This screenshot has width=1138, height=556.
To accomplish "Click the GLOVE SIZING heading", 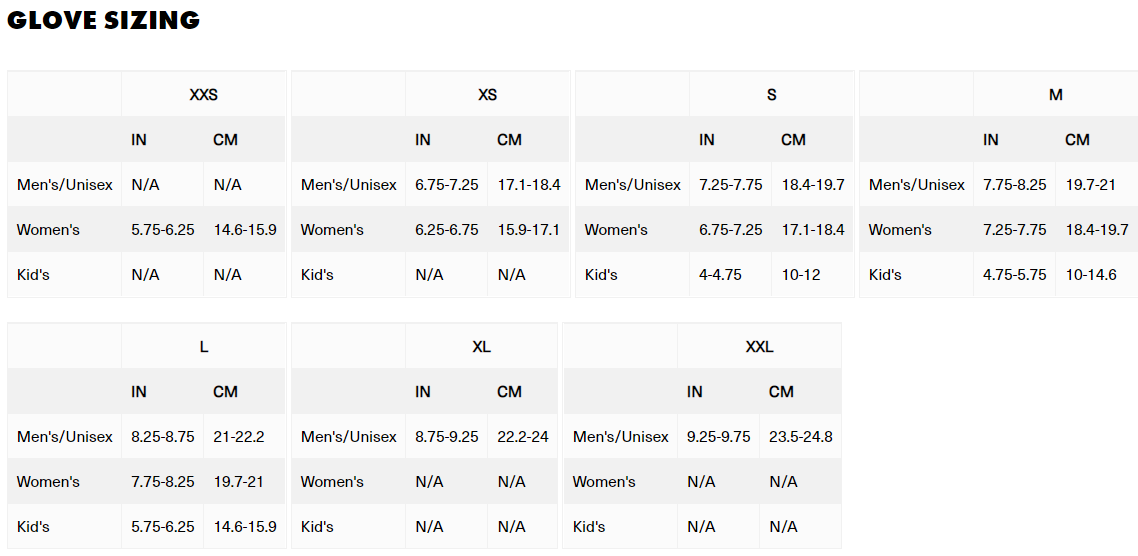I will (x=104, y=20).
